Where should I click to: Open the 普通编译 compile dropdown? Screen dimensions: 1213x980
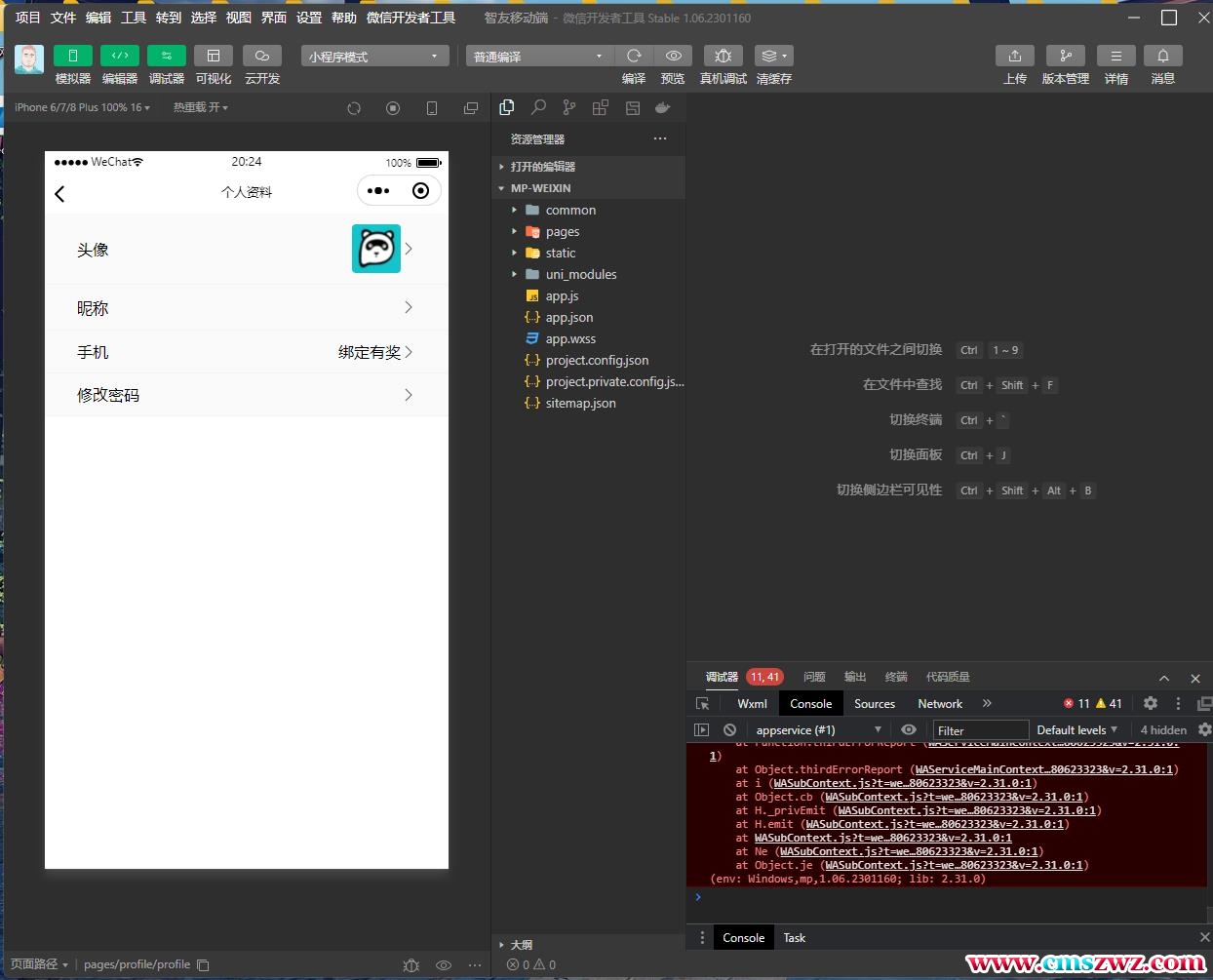[538, 57]
